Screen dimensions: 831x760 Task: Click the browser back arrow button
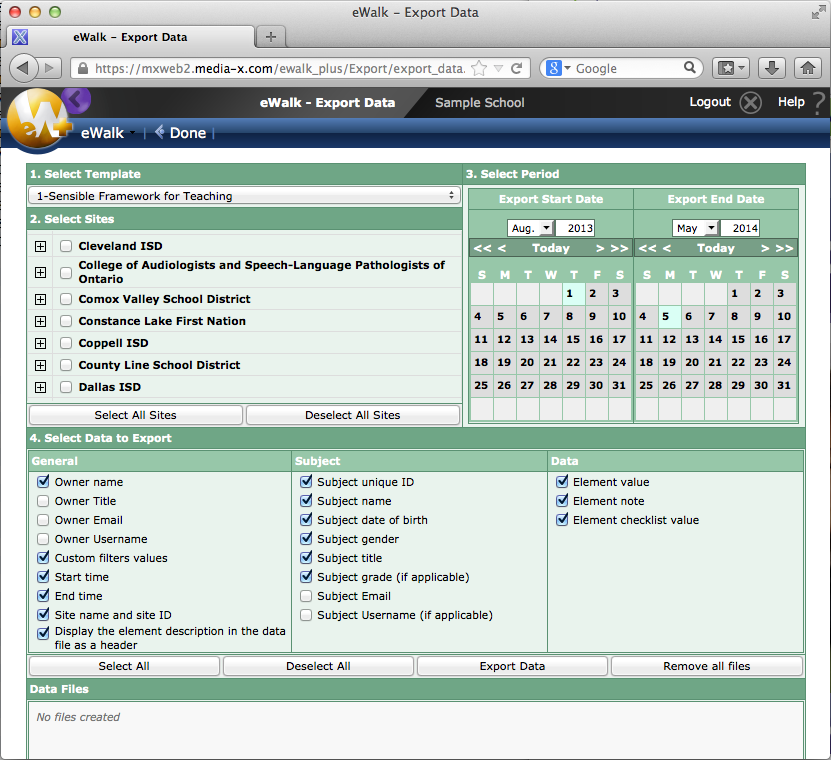tap(23, 68)
